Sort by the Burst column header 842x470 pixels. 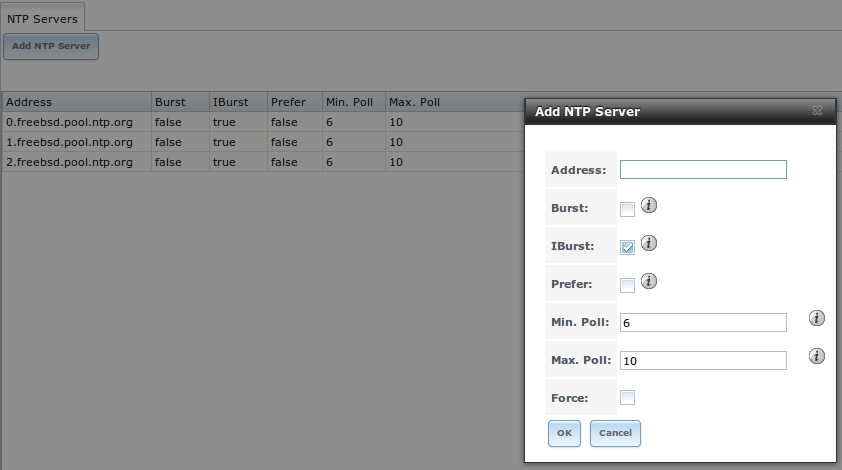[x=180, y=102]
